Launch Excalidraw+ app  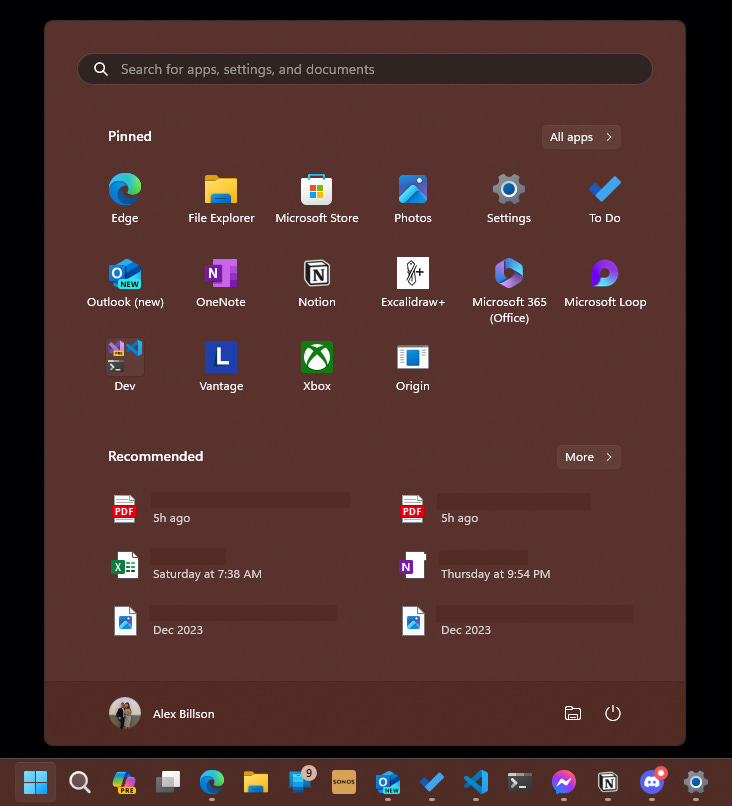(413, 283)
